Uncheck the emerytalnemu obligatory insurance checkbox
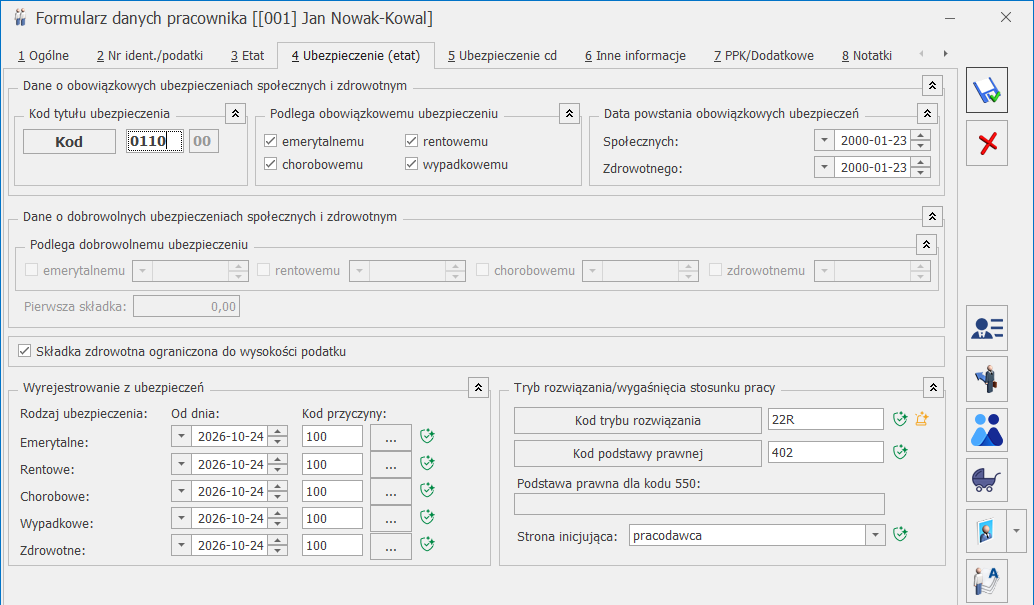Image resolution: width=1034 pixels, height=605 pixels. [270, 141]
